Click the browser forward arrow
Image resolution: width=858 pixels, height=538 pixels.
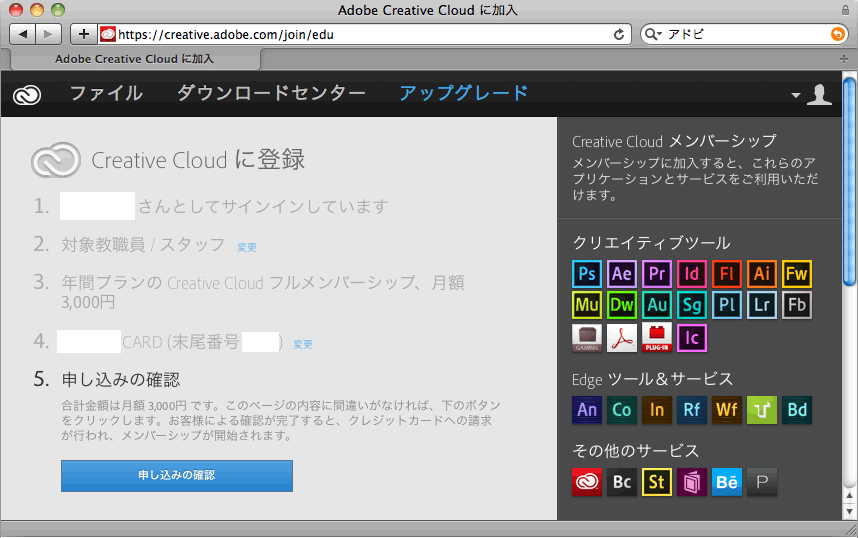tap(49, 34)
